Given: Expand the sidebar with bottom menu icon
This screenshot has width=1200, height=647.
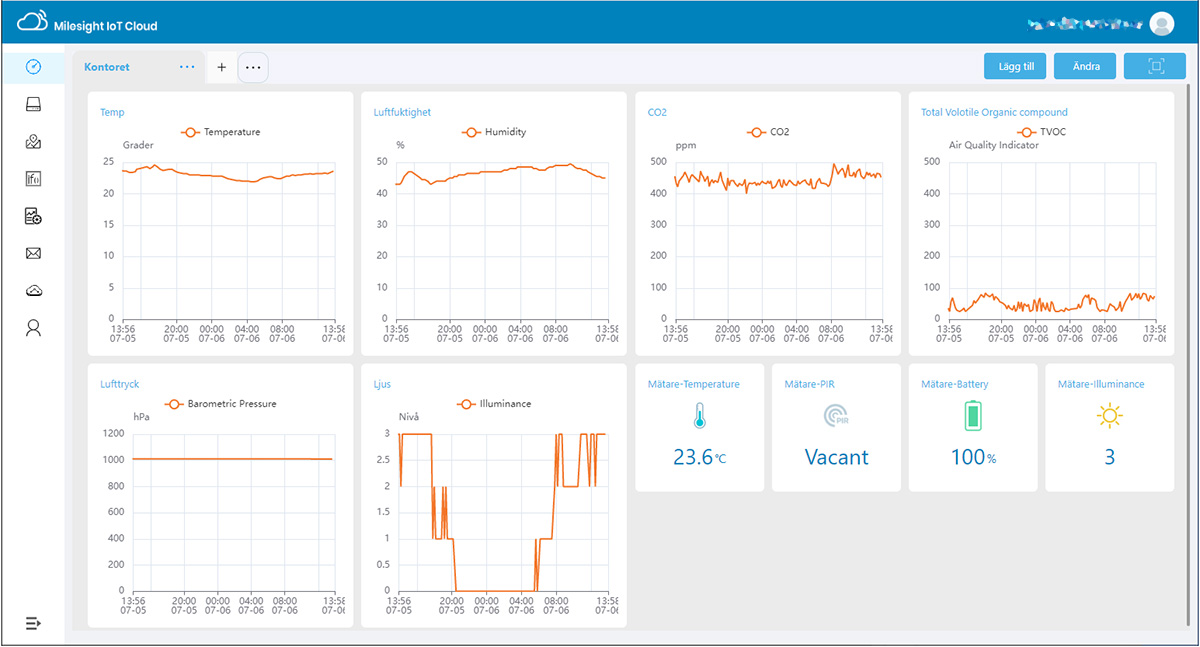Looking at the screenshot, I should pos(33,623).
